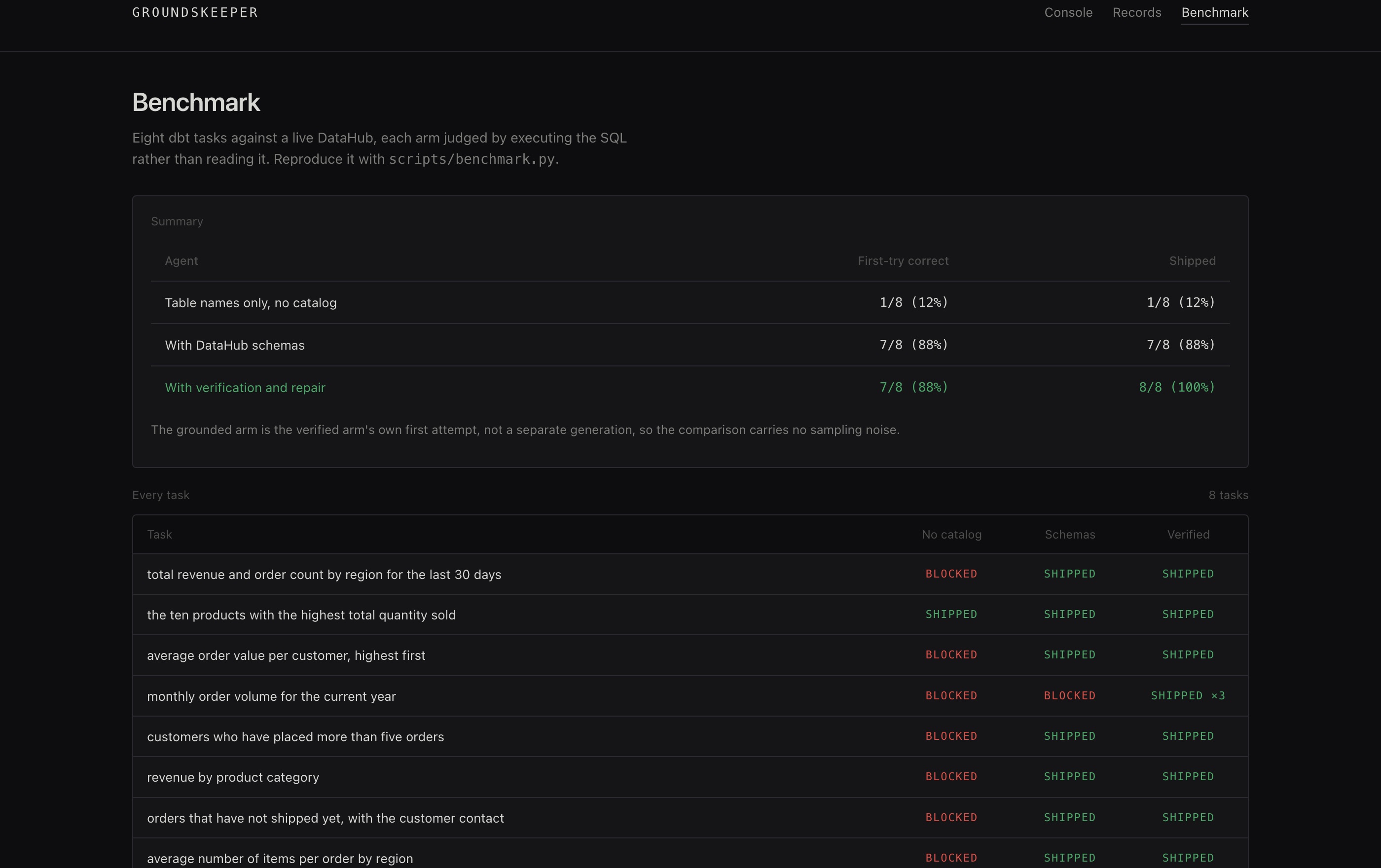
Task: Click the 'Table names only, no catalog' row
Action: click(x=690, y=303)
